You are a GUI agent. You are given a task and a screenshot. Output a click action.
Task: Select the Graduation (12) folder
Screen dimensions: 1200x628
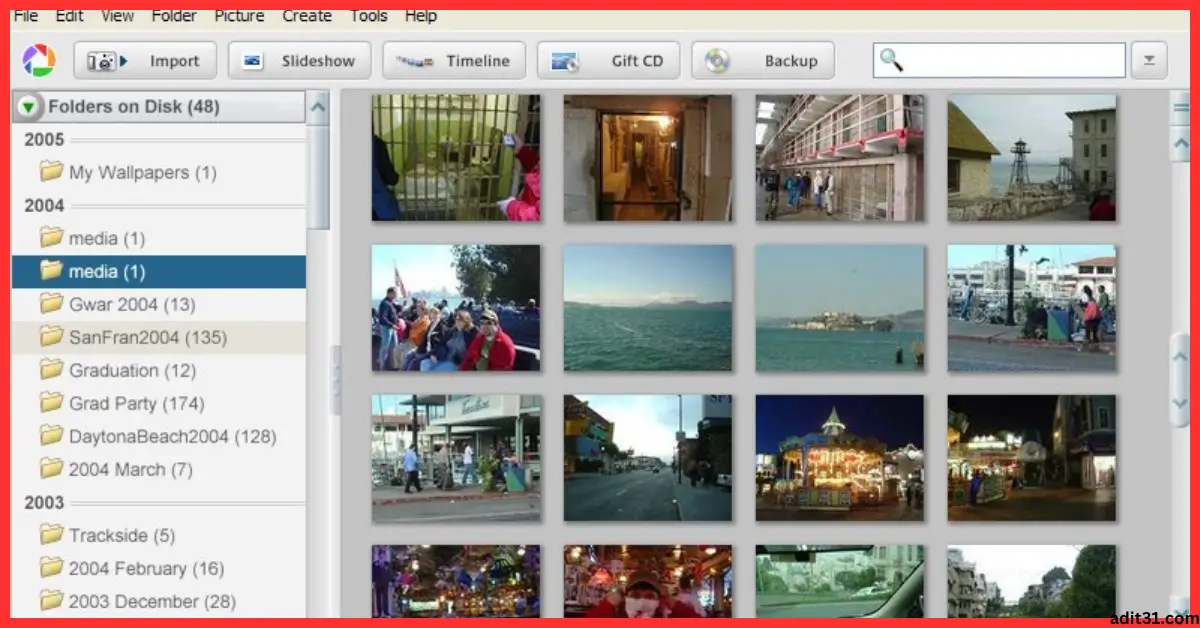click(x=159, y=370)
